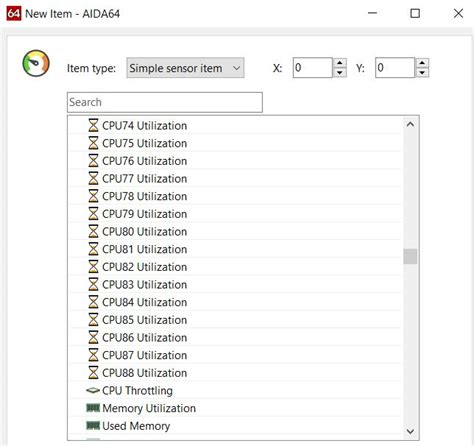Open the Item type dropdown
This screenshot has height=446, width=474.
click(185, 68)
